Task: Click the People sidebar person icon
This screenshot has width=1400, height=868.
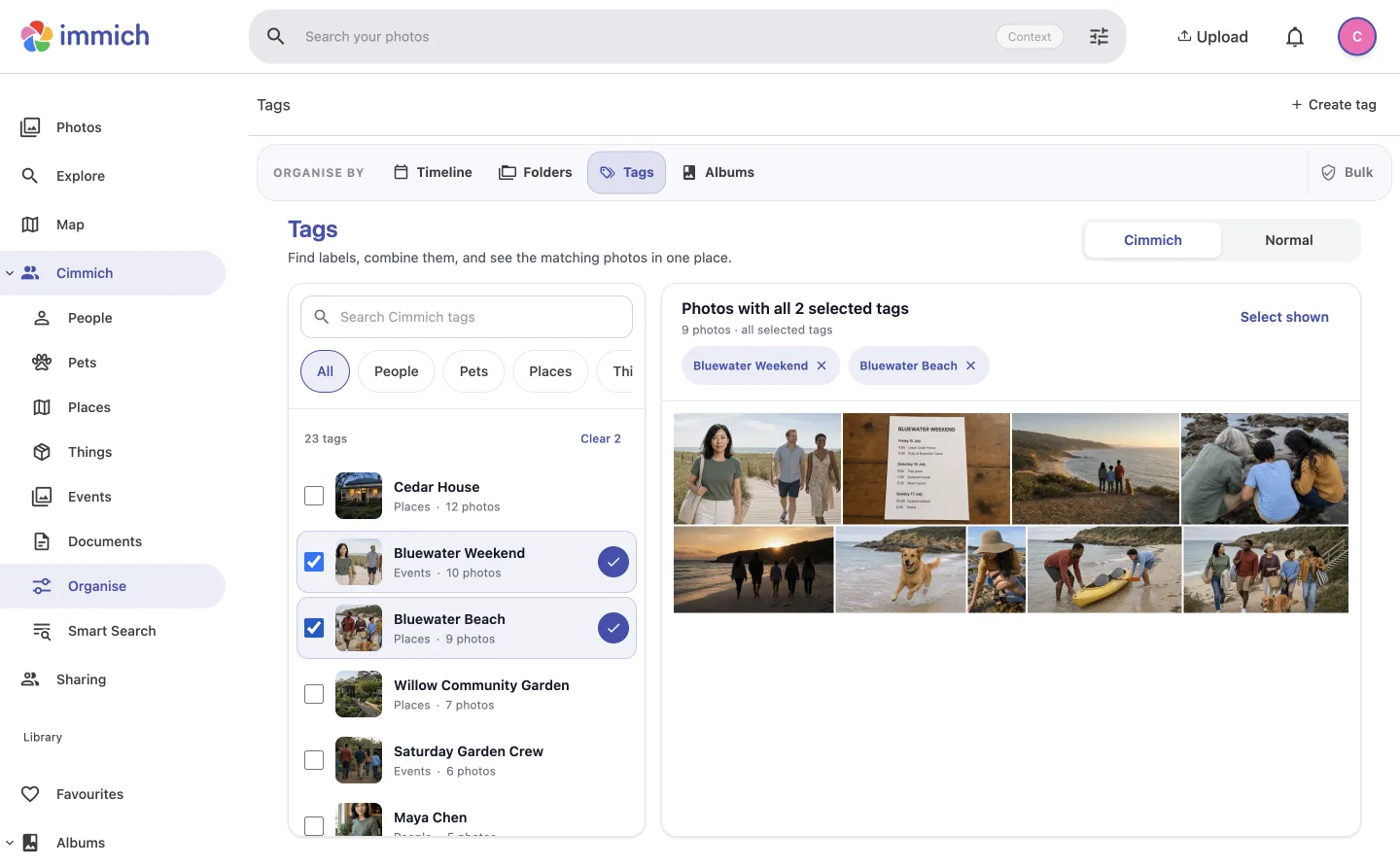Action: tap(42, 318)
